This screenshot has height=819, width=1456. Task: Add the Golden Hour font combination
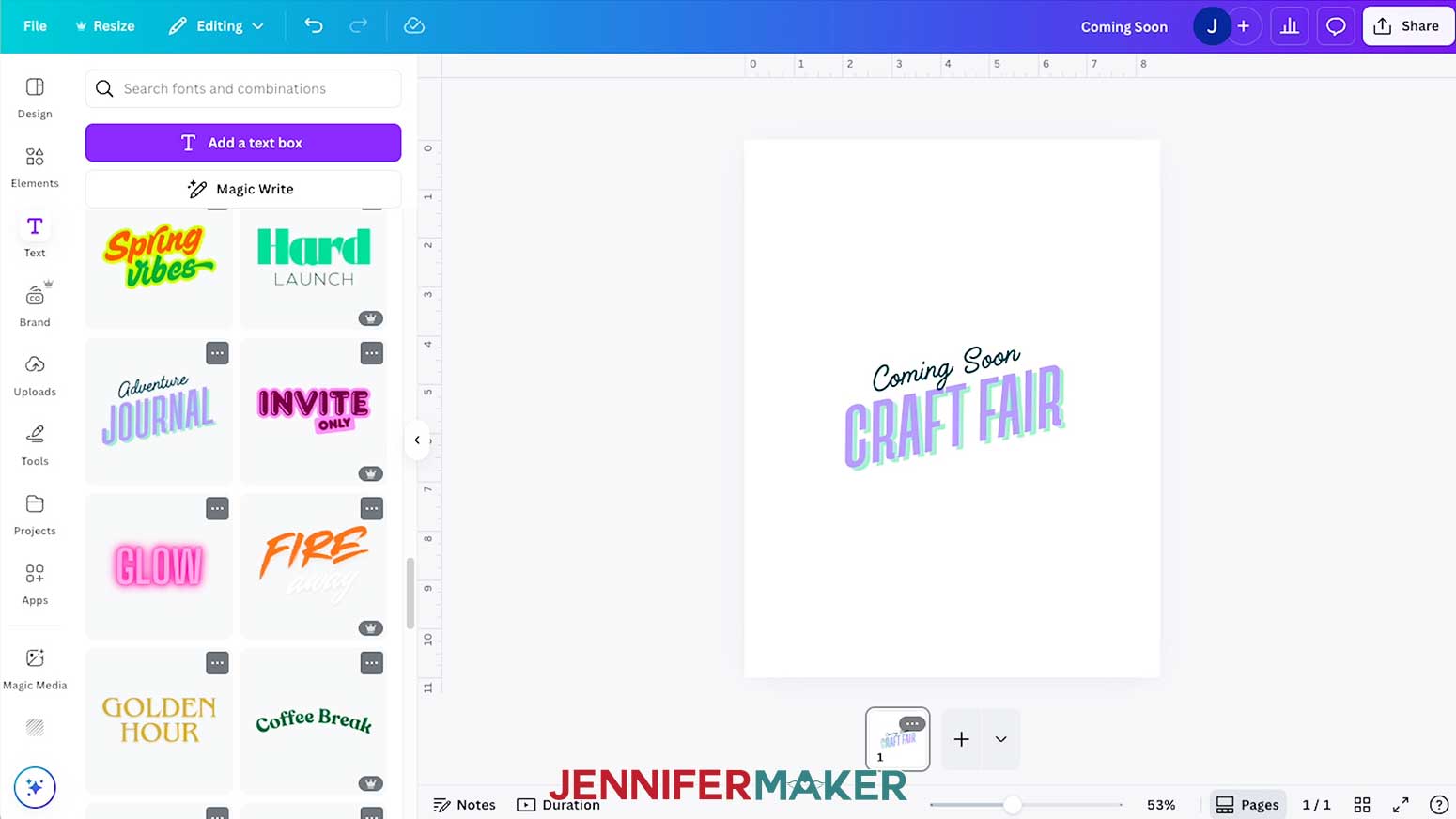click(x=159, y=720)
